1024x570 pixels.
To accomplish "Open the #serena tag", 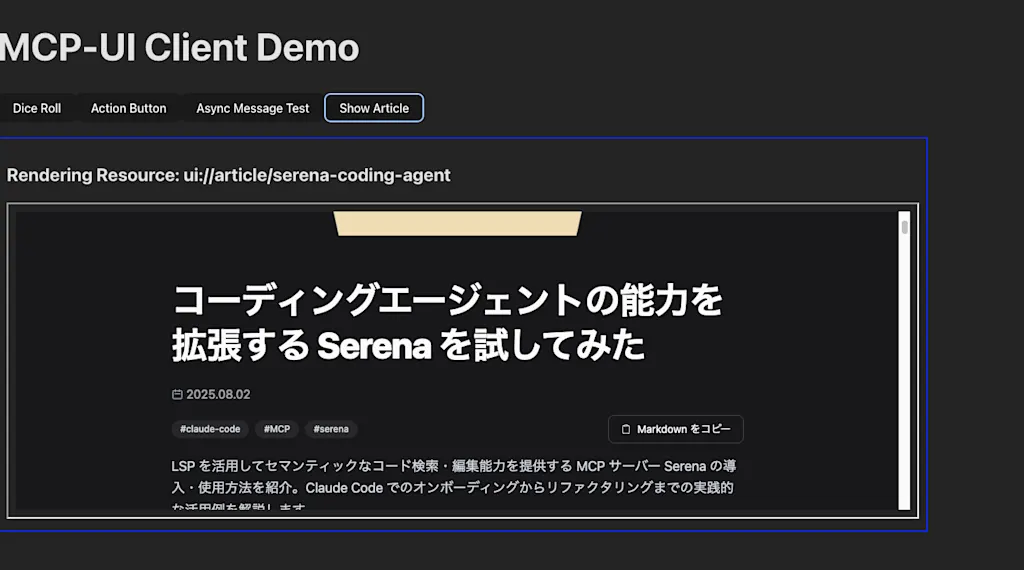I will click(x=331, y=429).
